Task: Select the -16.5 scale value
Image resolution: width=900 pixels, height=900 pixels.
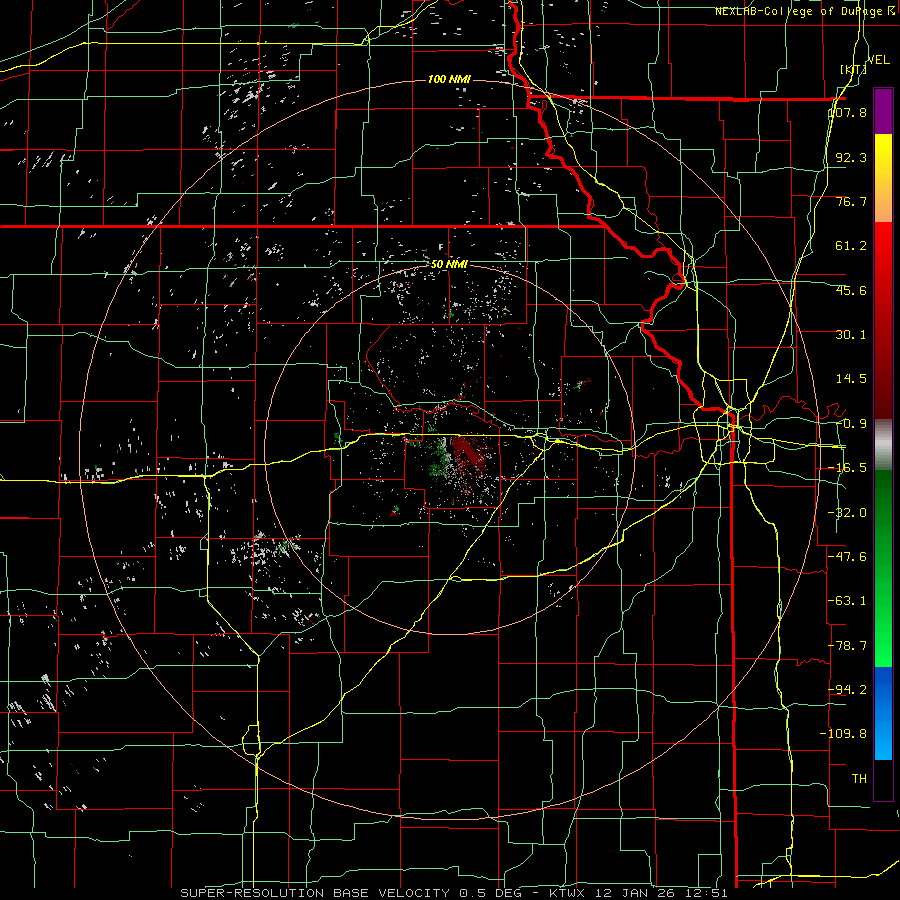Action: tap(848, 468)
